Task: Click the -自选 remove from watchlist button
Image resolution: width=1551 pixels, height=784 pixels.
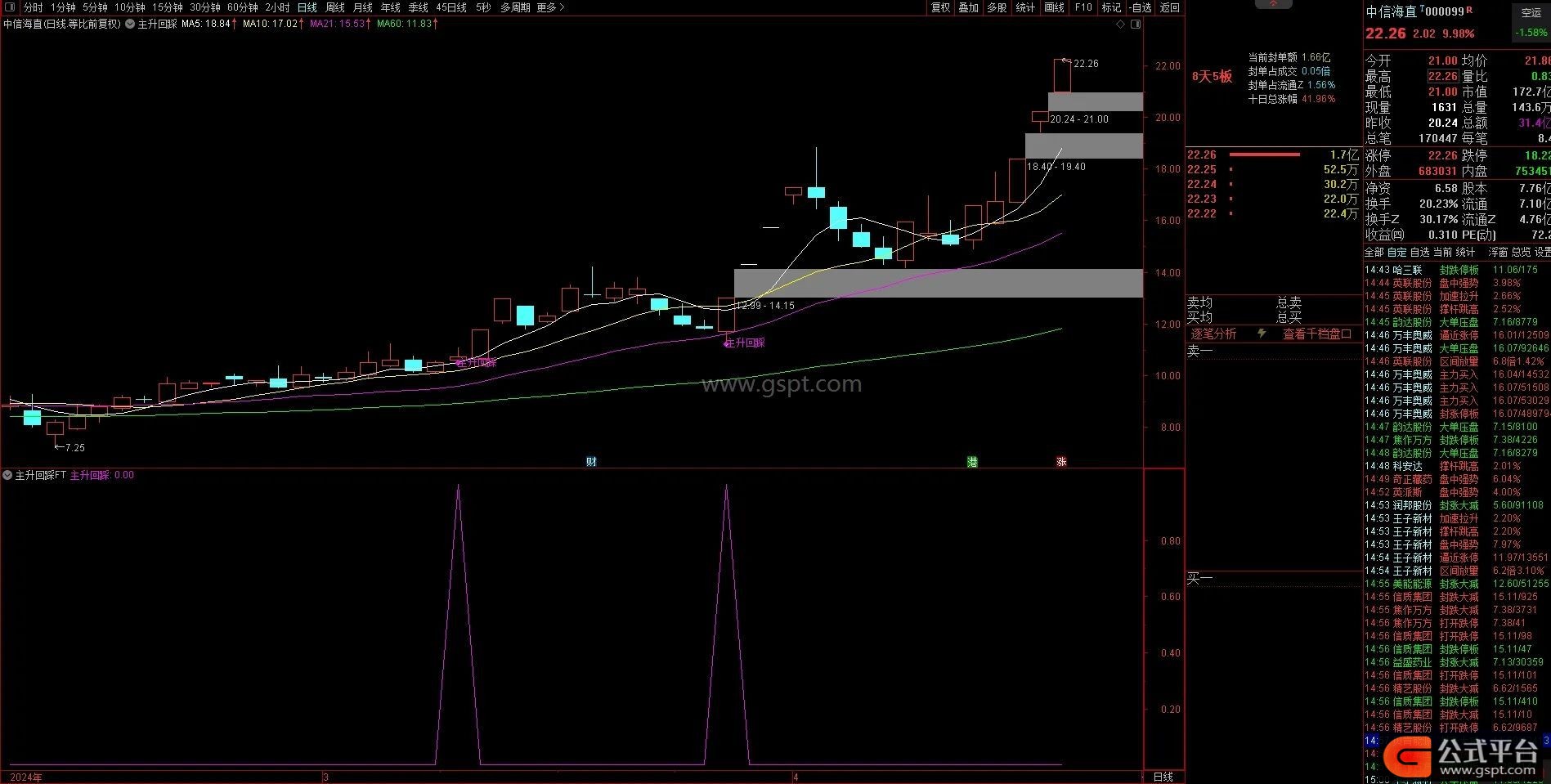Action: (1141, 7)
